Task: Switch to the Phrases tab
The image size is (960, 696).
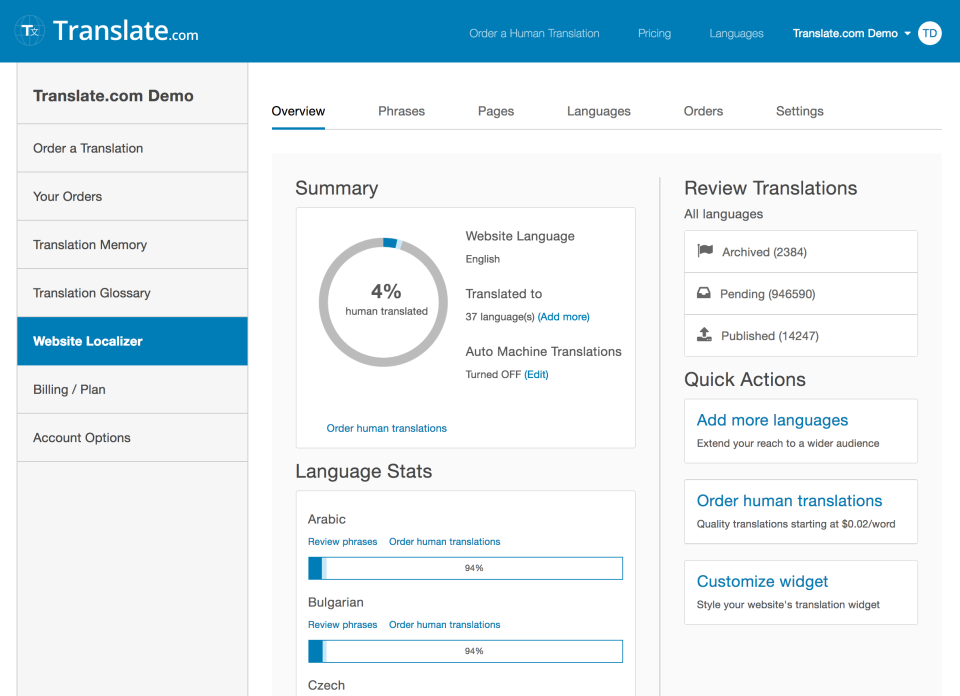Action: pos(401,111)
